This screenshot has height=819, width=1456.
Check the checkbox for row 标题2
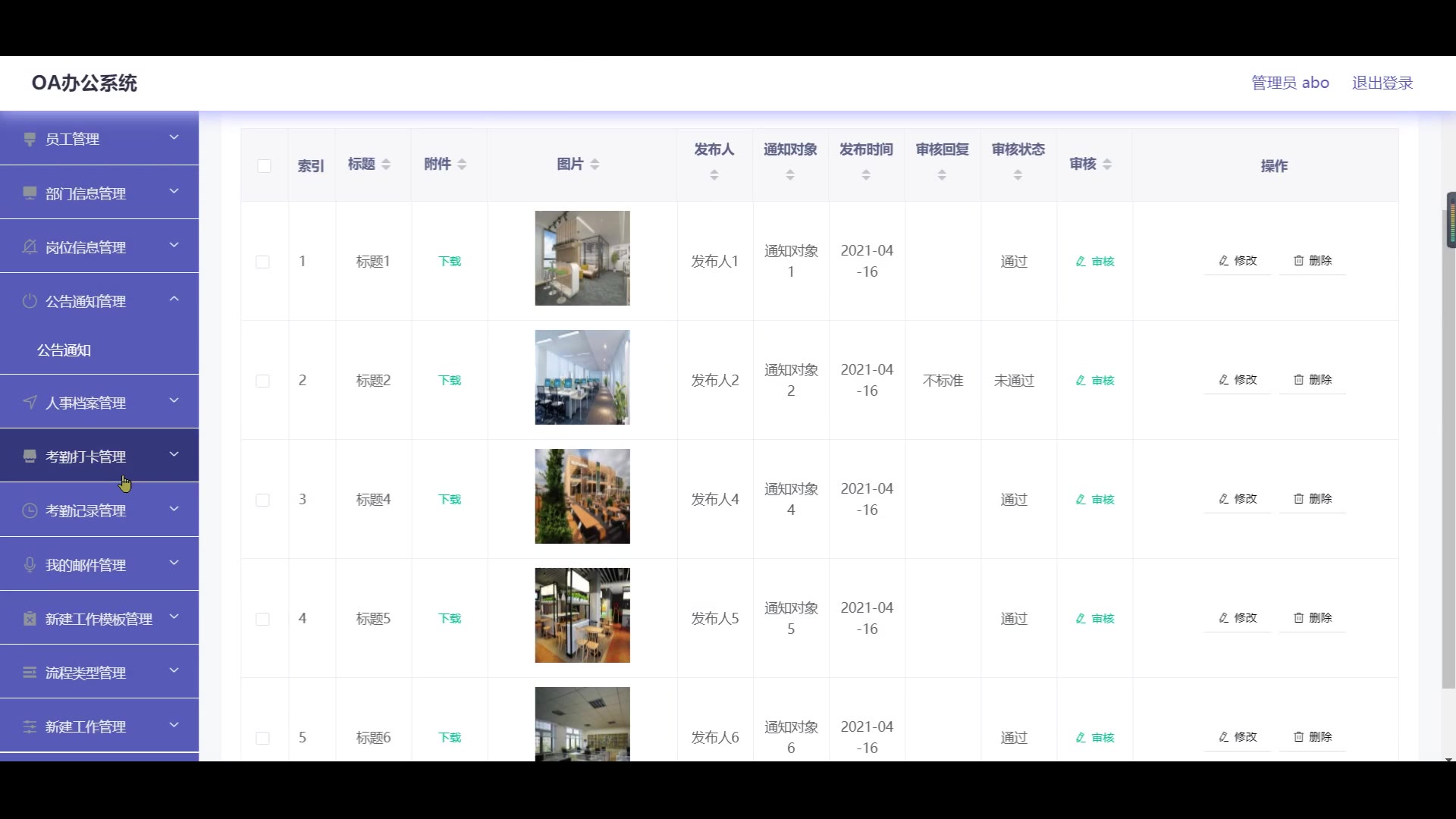tap(262, 381)
